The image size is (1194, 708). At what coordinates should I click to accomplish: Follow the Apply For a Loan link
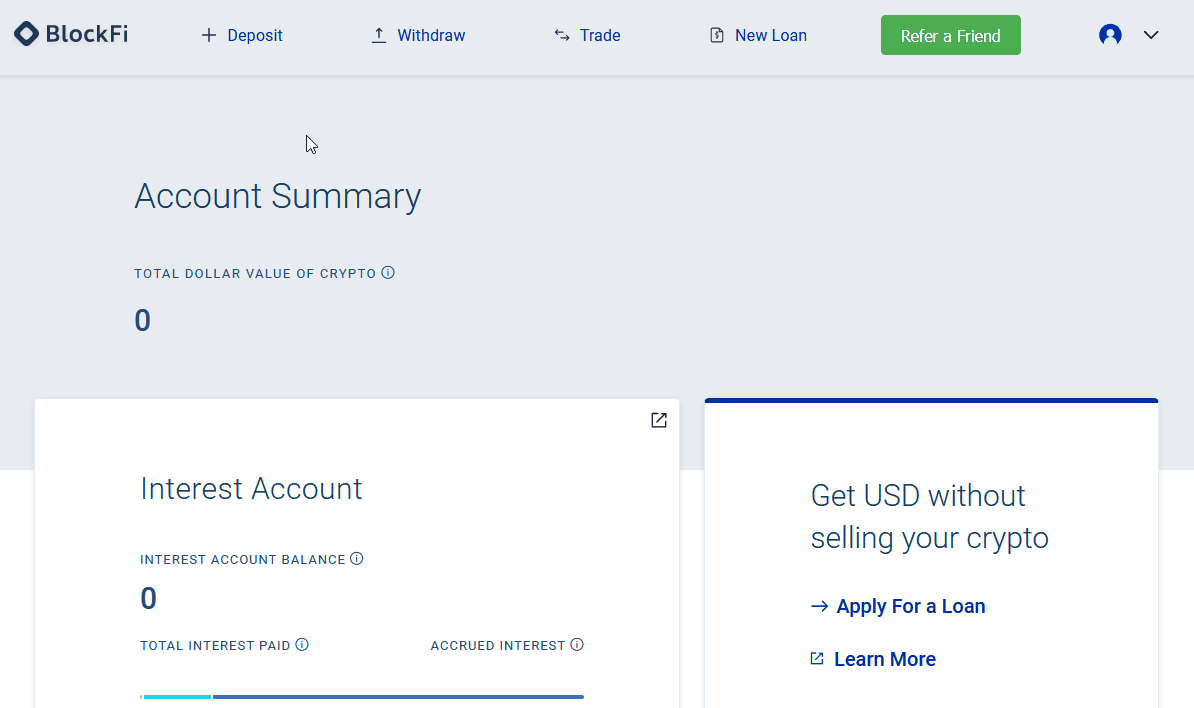coord(910,606)
